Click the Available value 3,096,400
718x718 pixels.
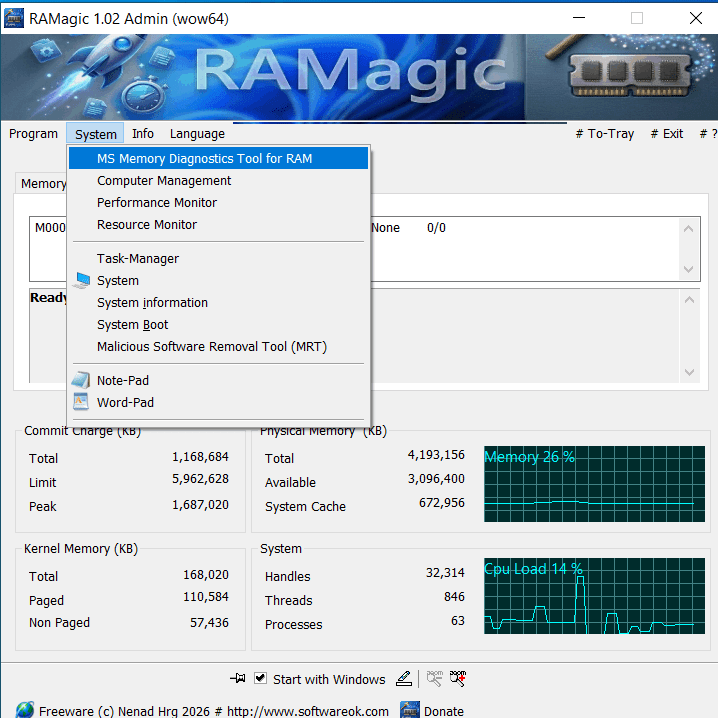pyautogui.click(x=436, y=479)
